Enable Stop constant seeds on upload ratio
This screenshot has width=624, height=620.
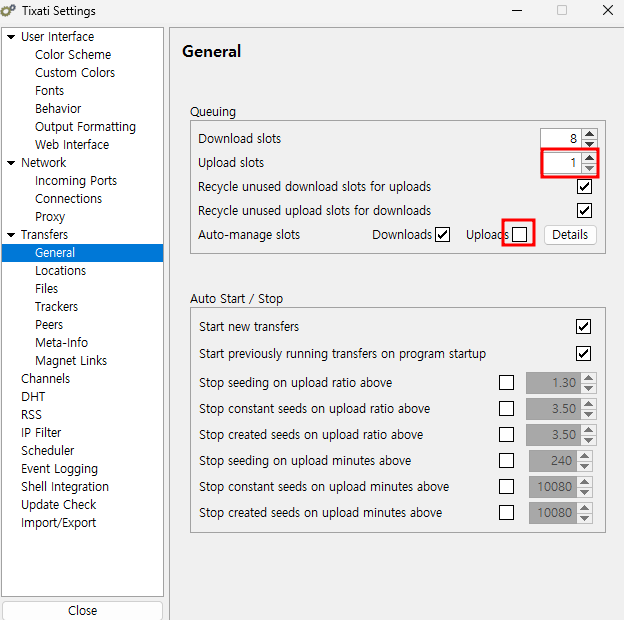(x=506, y=409)
